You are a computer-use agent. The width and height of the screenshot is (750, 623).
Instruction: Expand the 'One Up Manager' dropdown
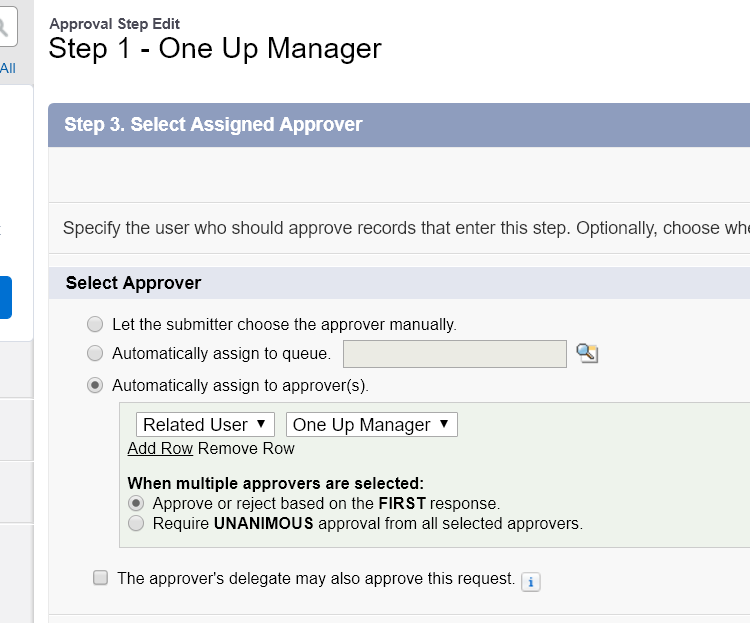[371, 425]
